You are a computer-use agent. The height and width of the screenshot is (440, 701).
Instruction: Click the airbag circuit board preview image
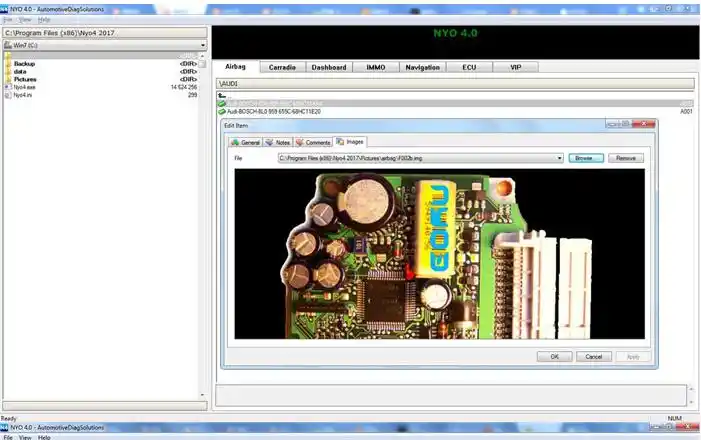pyautogui.click(x=439, y=254)
